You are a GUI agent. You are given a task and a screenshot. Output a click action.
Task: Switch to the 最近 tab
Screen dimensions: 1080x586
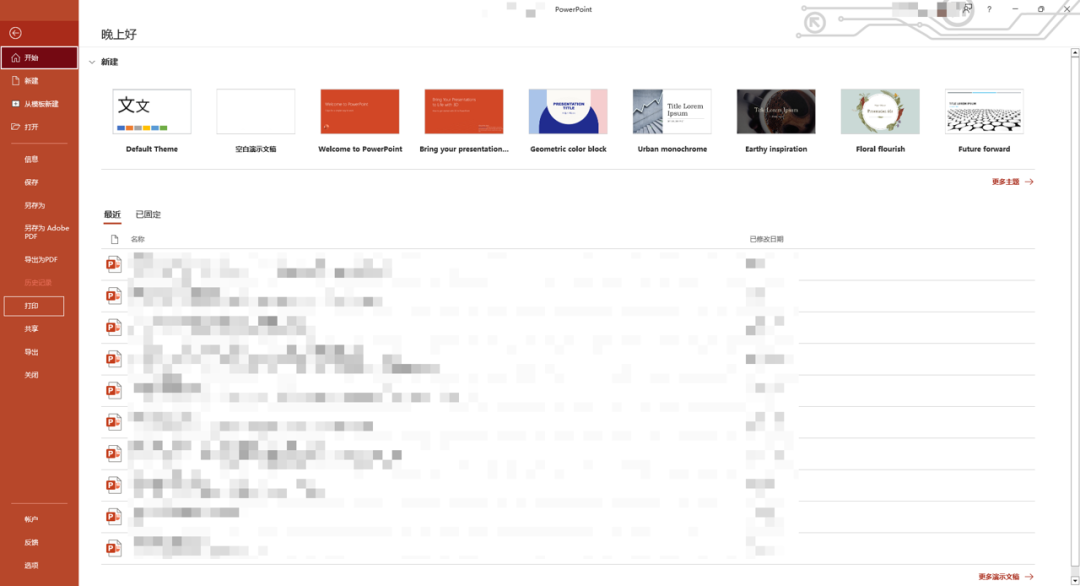coord(112,215)
